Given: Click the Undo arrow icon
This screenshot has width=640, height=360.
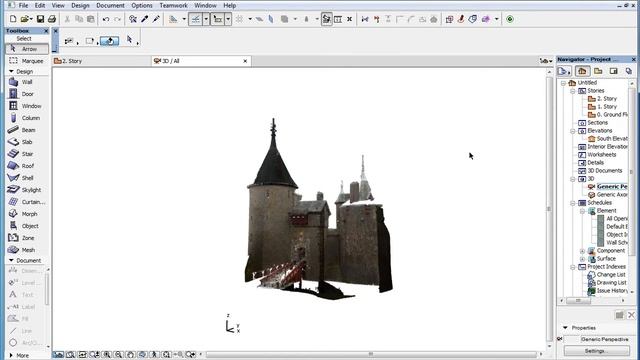Looking at the screenshot, I should click(x=106, y=19).
